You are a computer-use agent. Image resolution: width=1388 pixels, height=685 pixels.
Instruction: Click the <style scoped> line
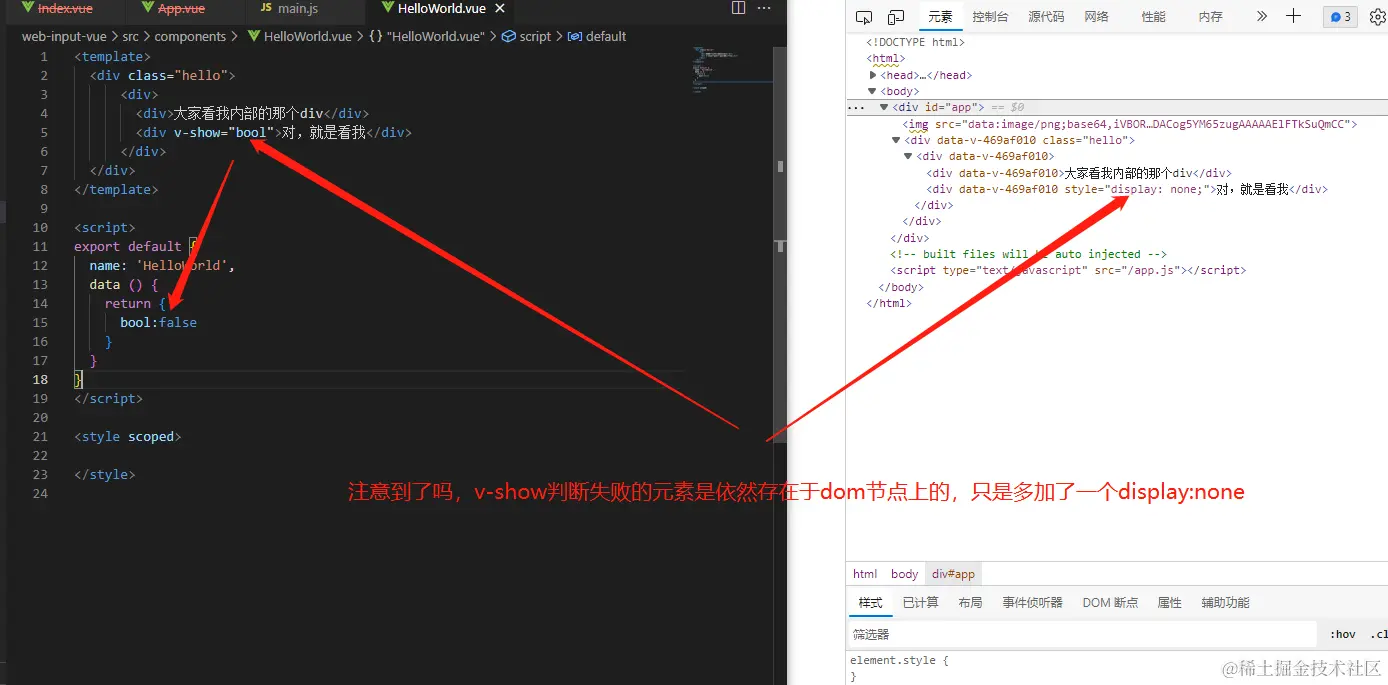click(127, 436)
